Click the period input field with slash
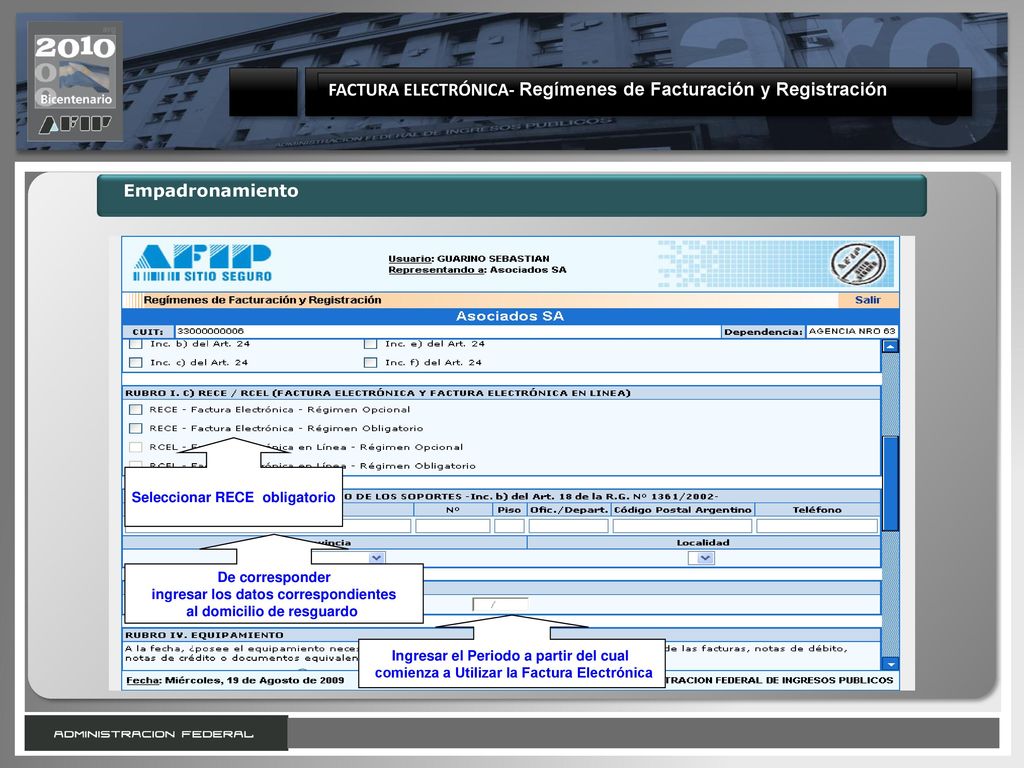Image resolution: width=1024 pixels, height=768 pixels. tap(500, 605)
